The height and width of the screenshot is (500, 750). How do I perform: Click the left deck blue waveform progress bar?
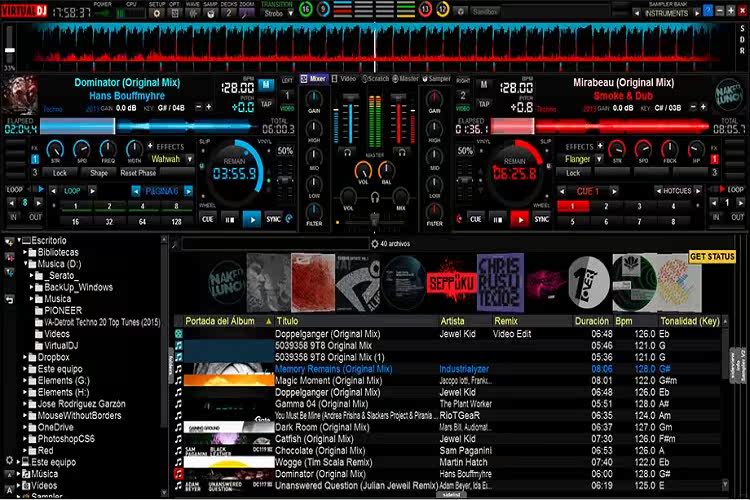point(146,127)
